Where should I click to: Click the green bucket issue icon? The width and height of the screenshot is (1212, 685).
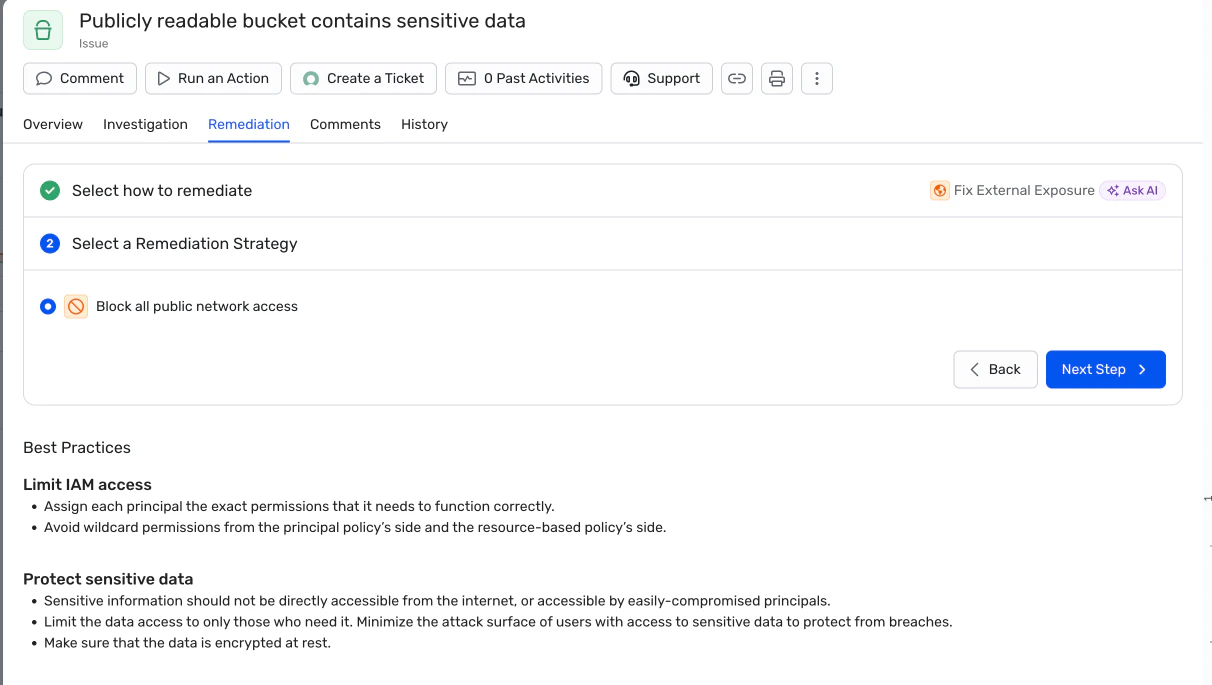(43, 30)
